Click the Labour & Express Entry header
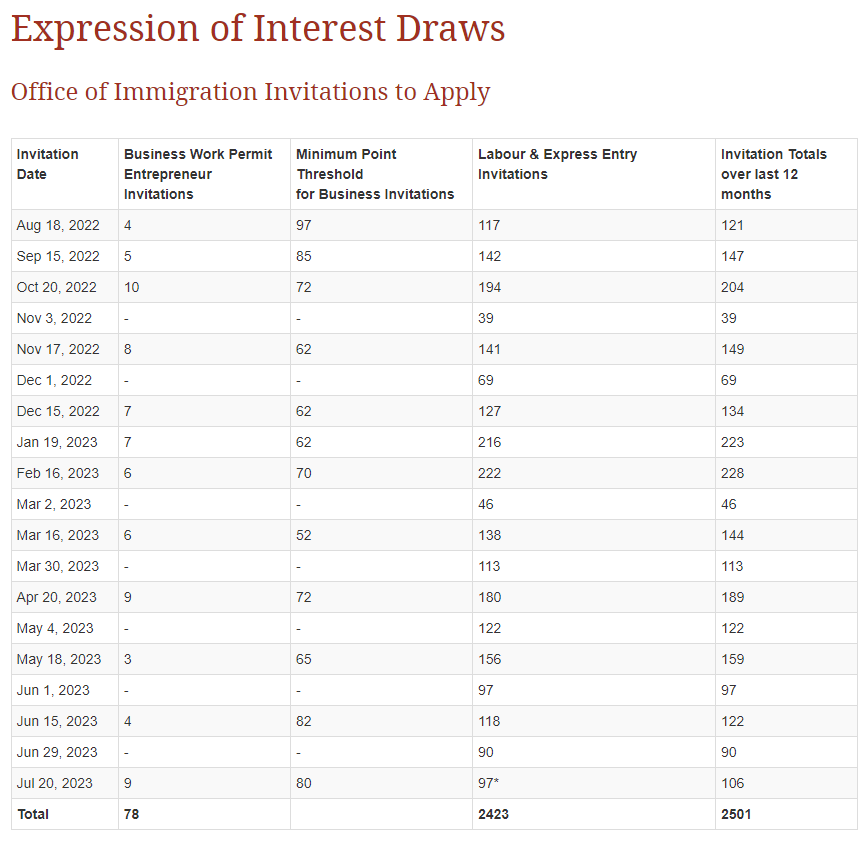This screenshot has width=866, height=841. coord(557,164)
